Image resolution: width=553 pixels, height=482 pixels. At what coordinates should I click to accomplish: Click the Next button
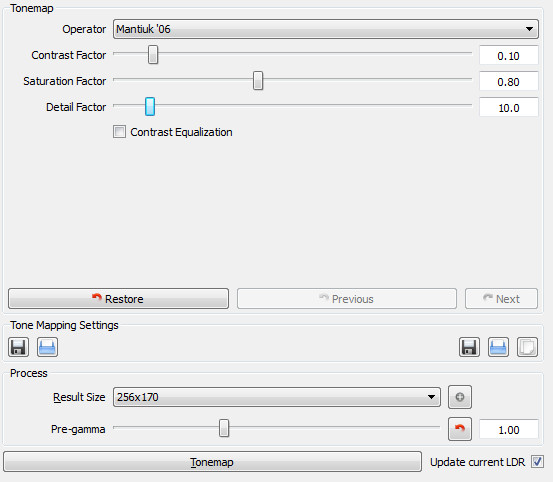click(x=502, y=299)
